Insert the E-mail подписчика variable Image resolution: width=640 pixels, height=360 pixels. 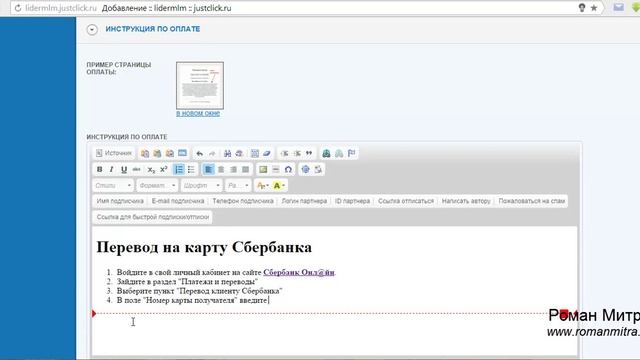[178, 201]
